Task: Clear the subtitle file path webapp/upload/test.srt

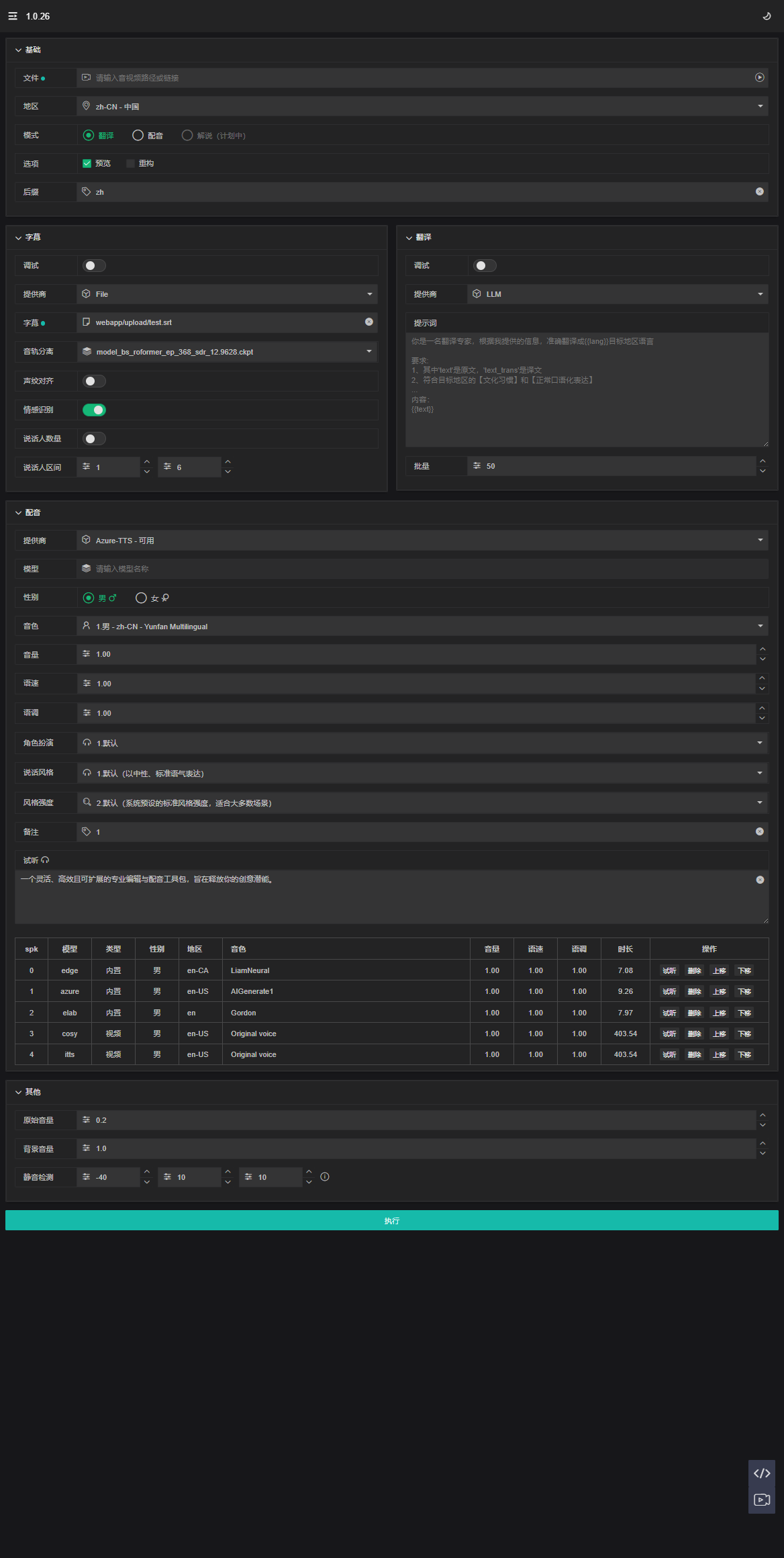Action: (369, 322)
